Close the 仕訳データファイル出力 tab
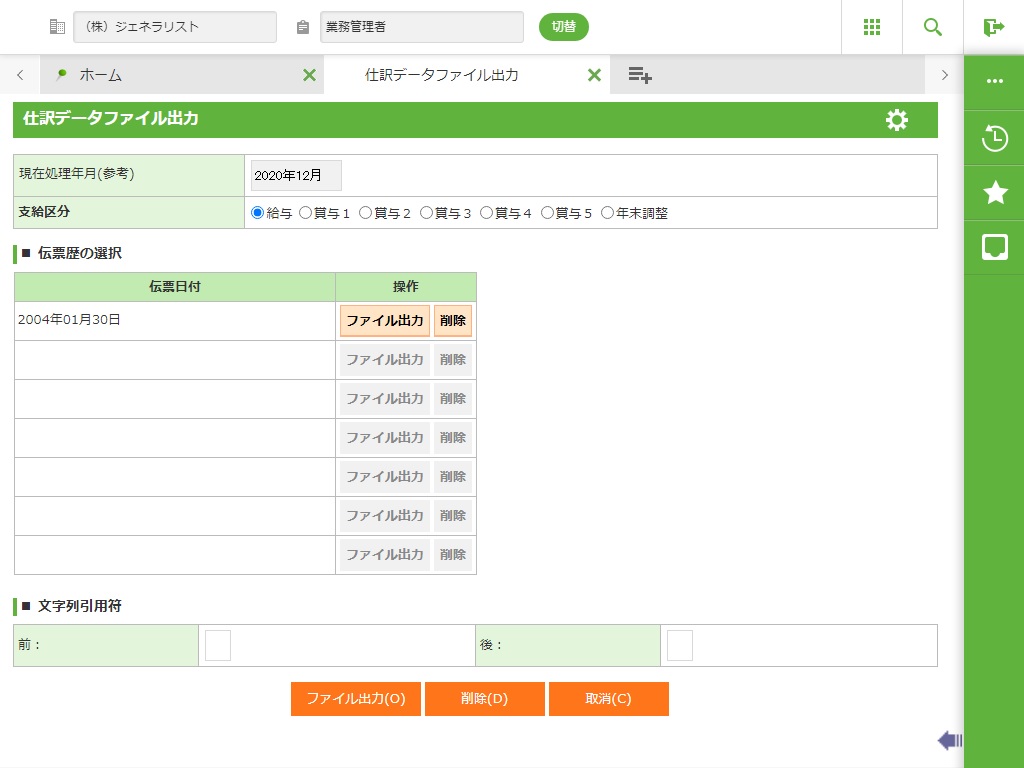 coord(594,75)
